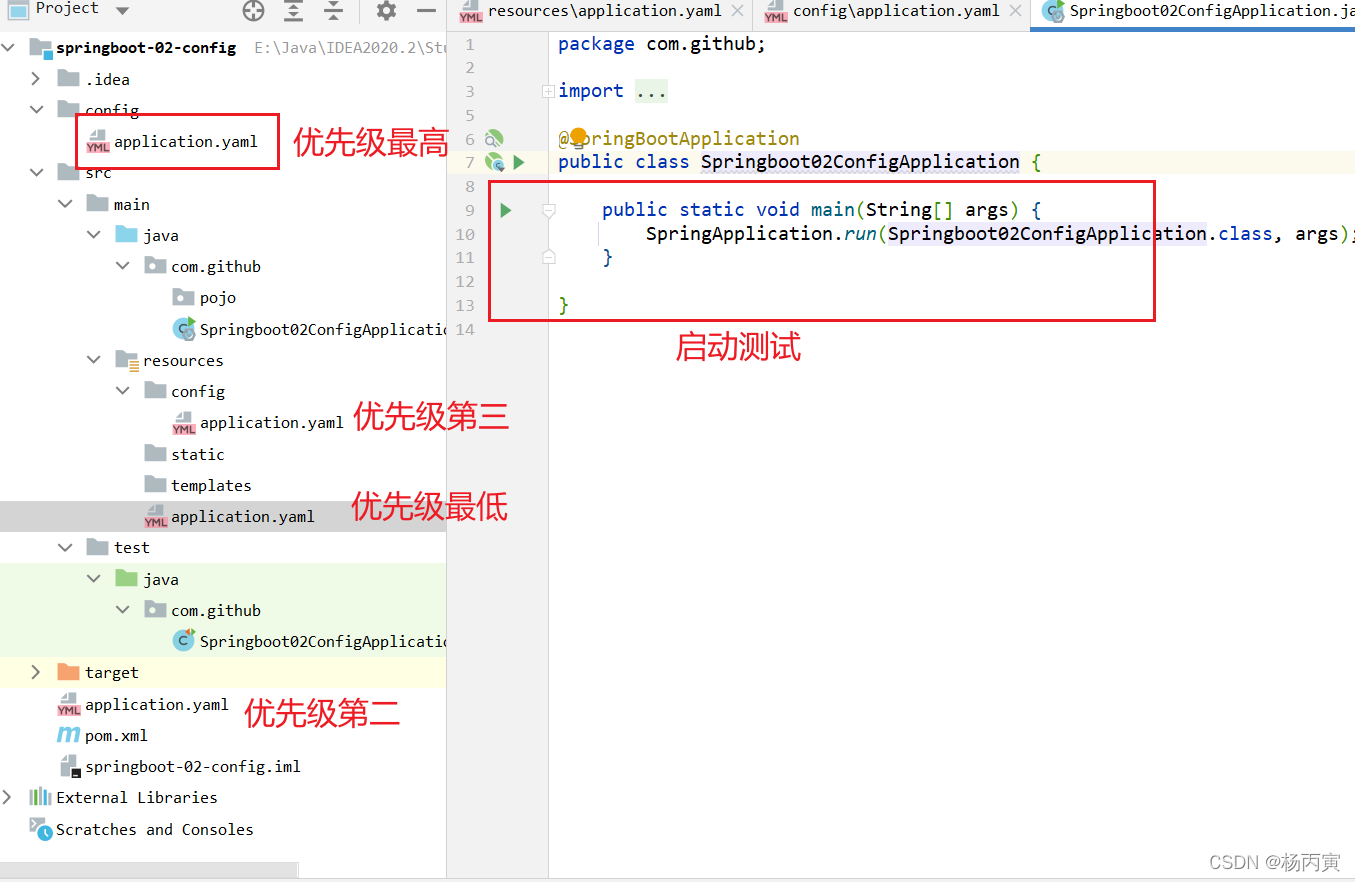Click the green test java folder icon

[x=126, y=578]
